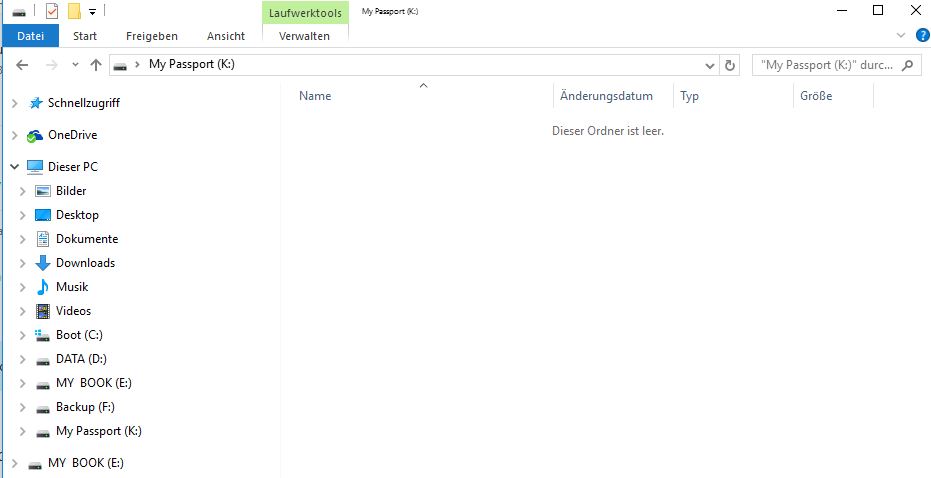
Task: Click the Downloads blue arrow icon
Action: [43, 263]
